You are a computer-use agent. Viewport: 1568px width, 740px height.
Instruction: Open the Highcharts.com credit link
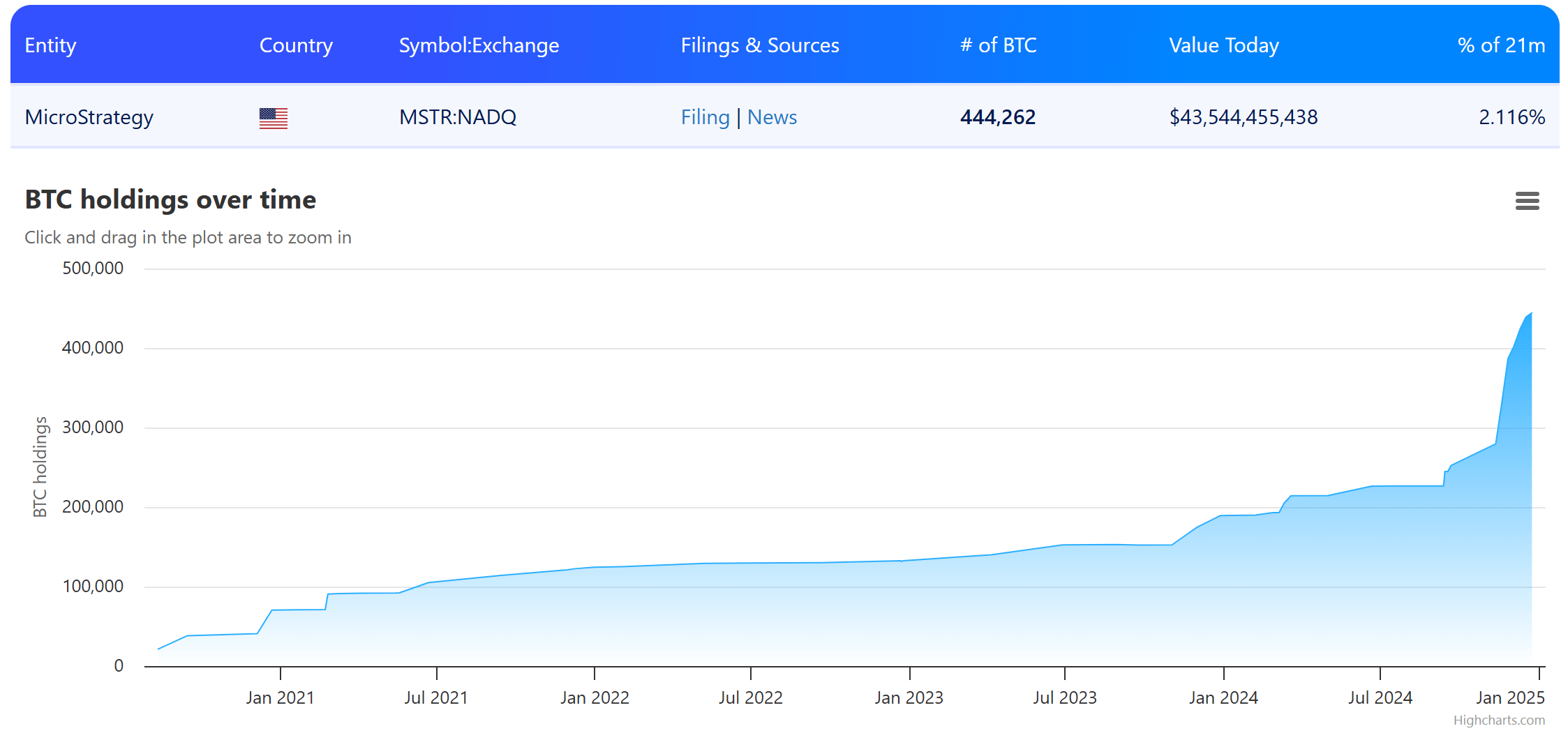[1499, 720]
